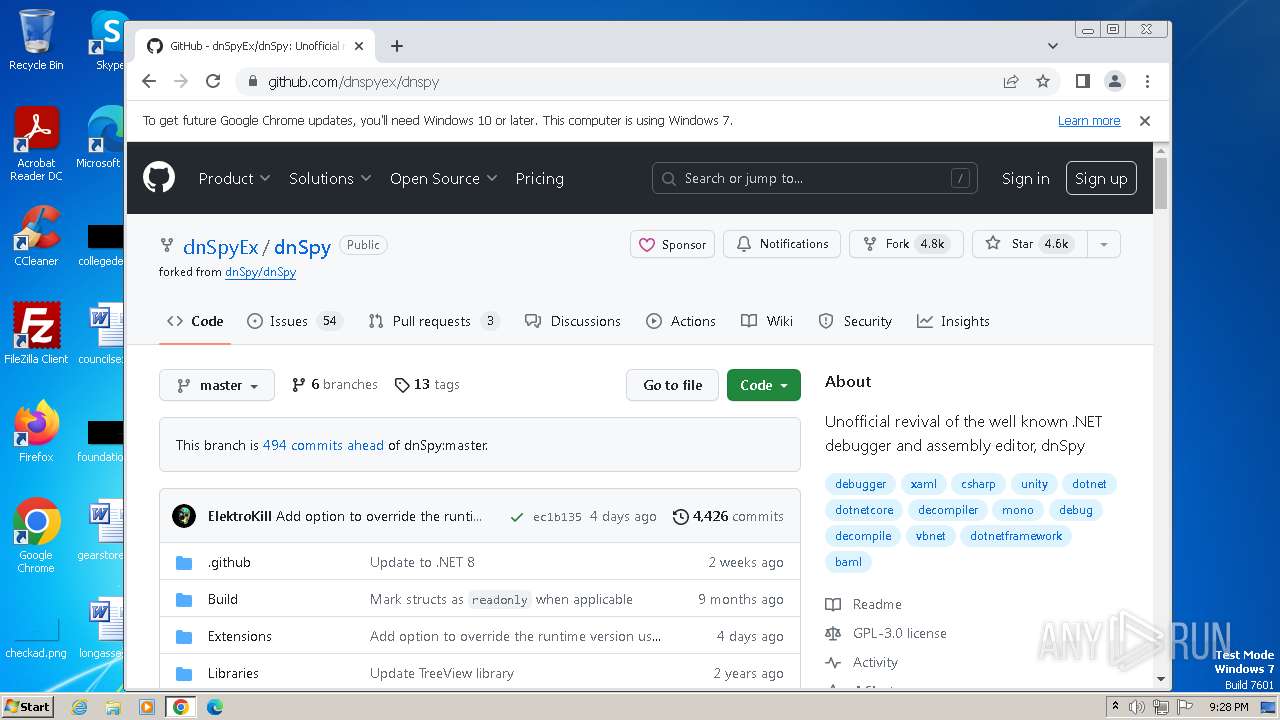Screen dimensions: 1280x720
Task: Expand the Solutions menu
Action: [x=330, y=178]
